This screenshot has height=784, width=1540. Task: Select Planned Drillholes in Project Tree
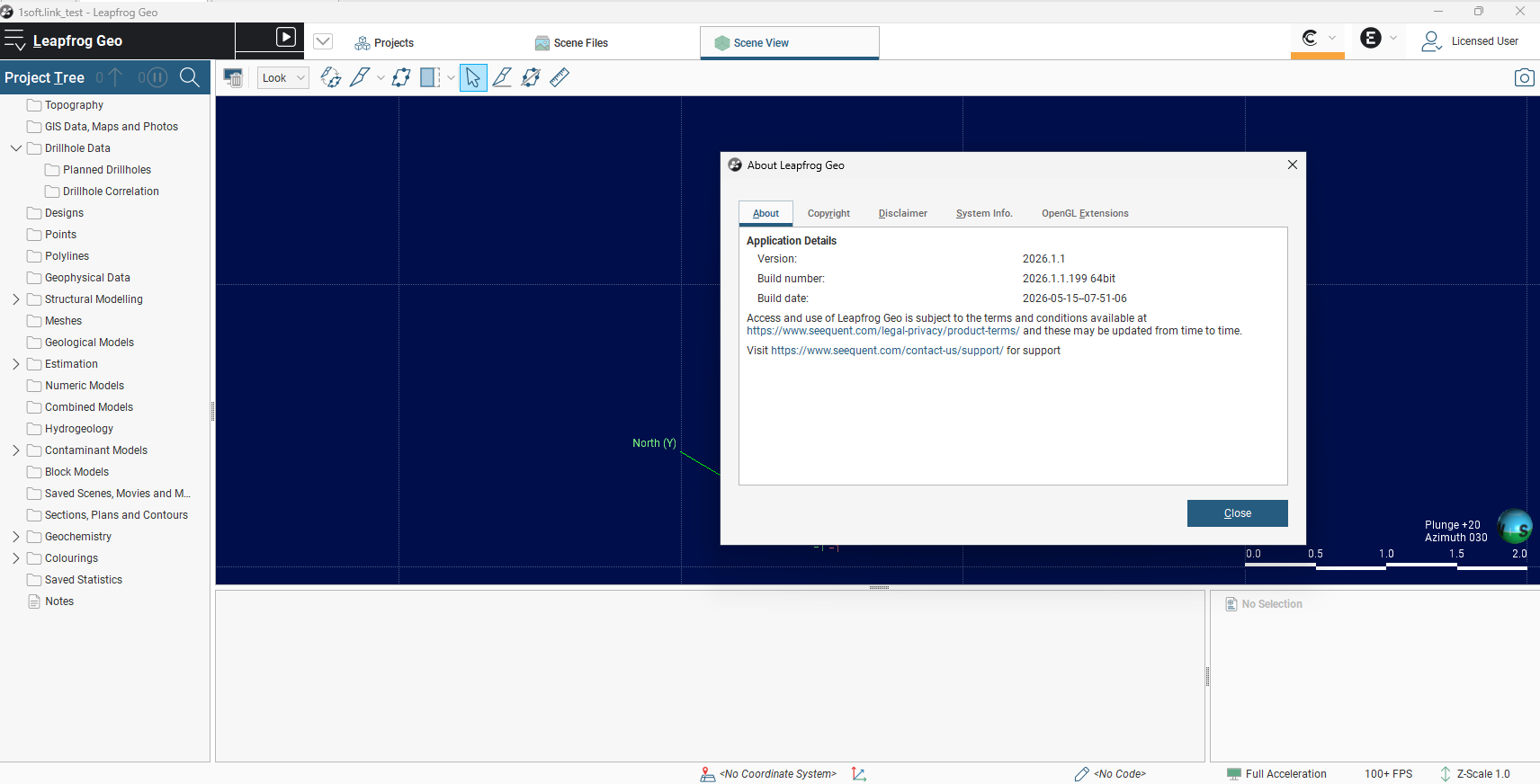click(x=107, y=170)
